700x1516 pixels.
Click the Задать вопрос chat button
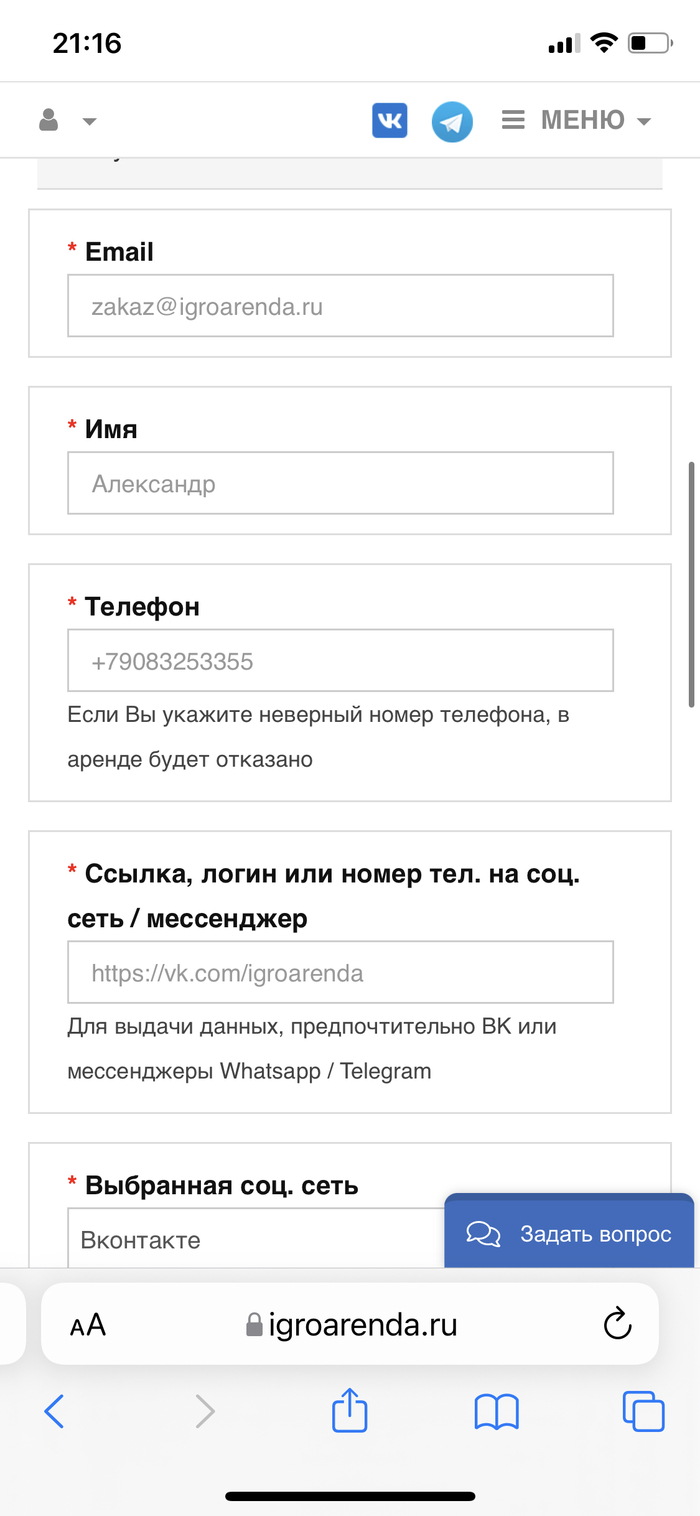point(569,1234)
